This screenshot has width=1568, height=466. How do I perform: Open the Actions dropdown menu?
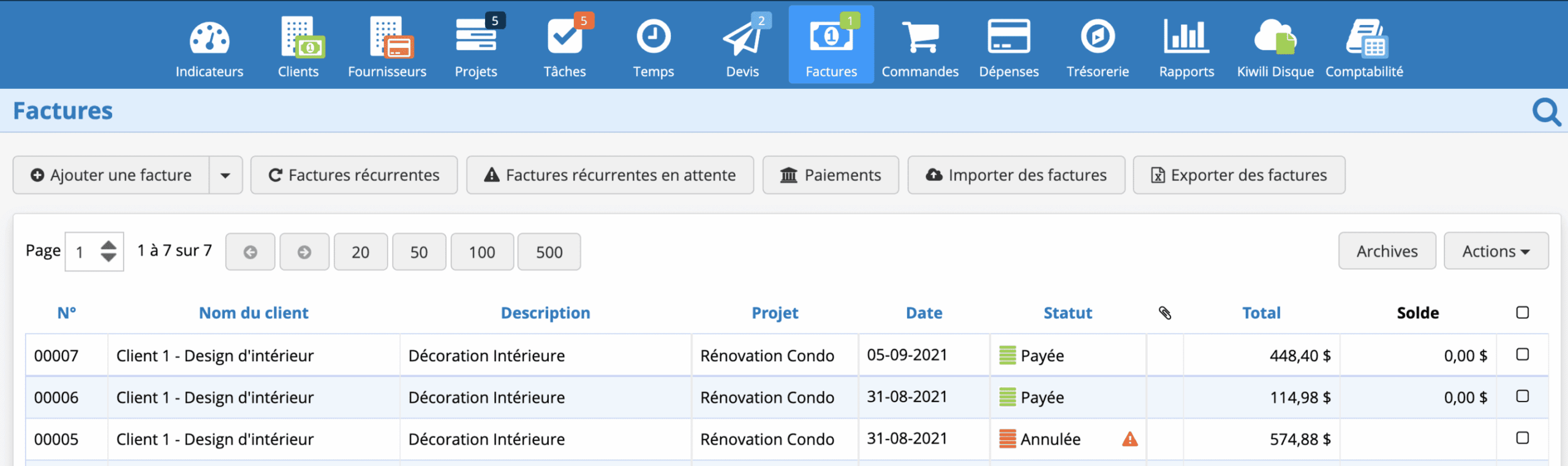coord(1496,251)
